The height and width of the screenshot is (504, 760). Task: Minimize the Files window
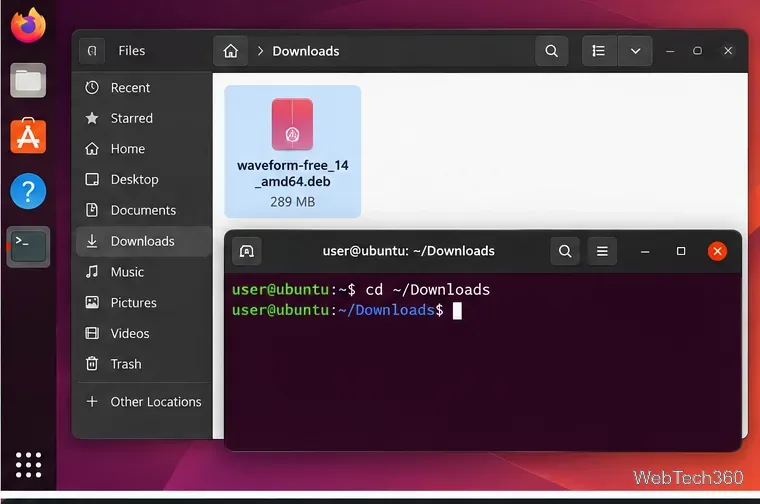(670, 51)
